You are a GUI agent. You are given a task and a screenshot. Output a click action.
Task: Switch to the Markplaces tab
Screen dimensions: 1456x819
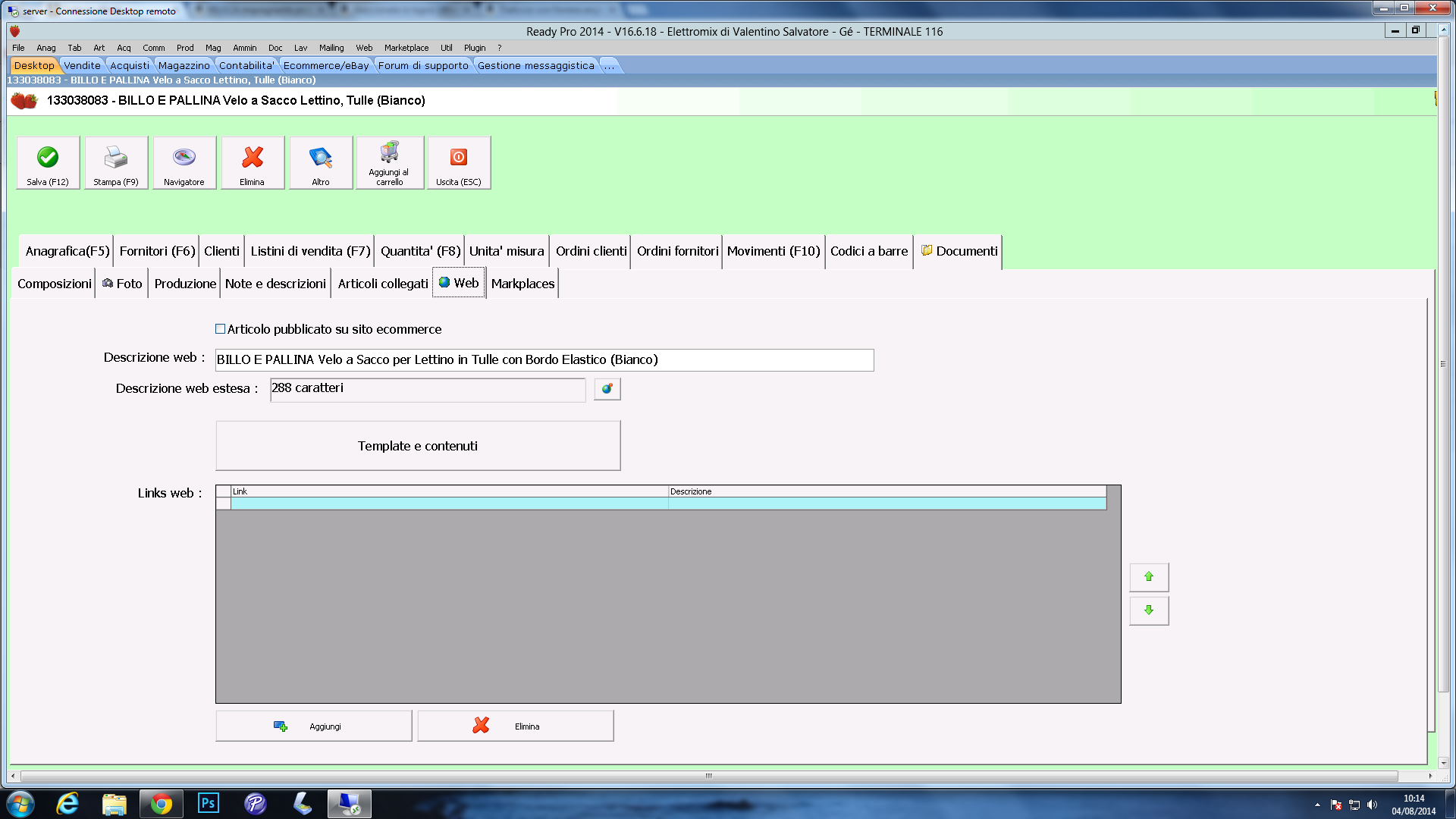pos(522,284)
